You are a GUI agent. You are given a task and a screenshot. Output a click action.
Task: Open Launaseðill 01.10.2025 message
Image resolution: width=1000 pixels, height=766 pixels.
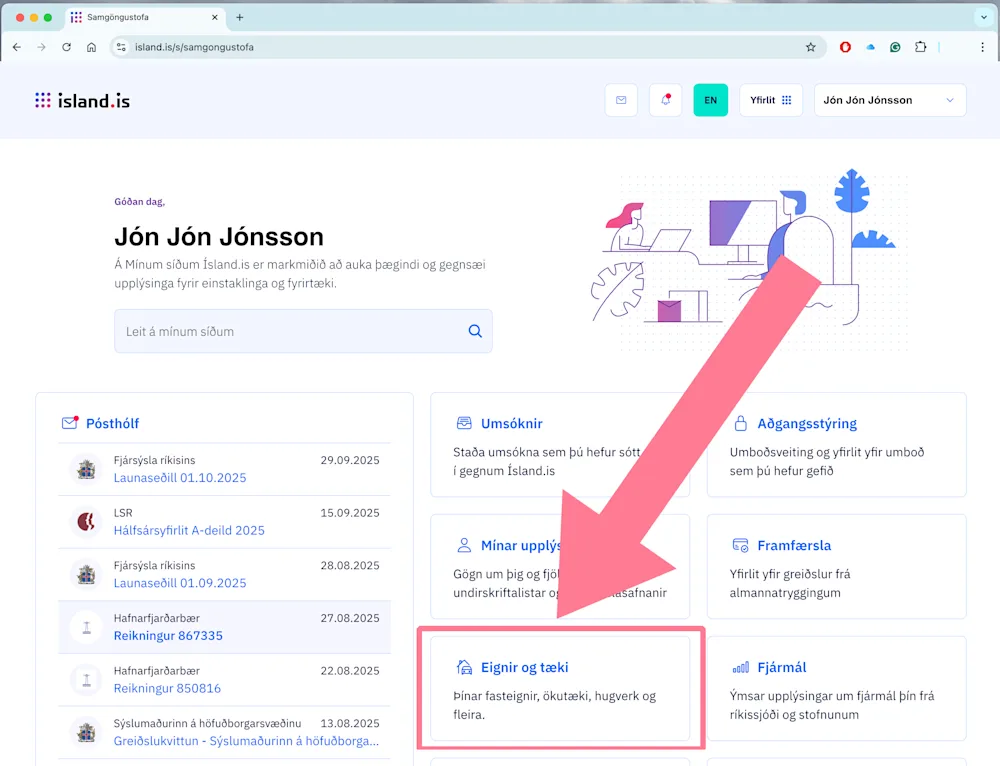(180, 478)
